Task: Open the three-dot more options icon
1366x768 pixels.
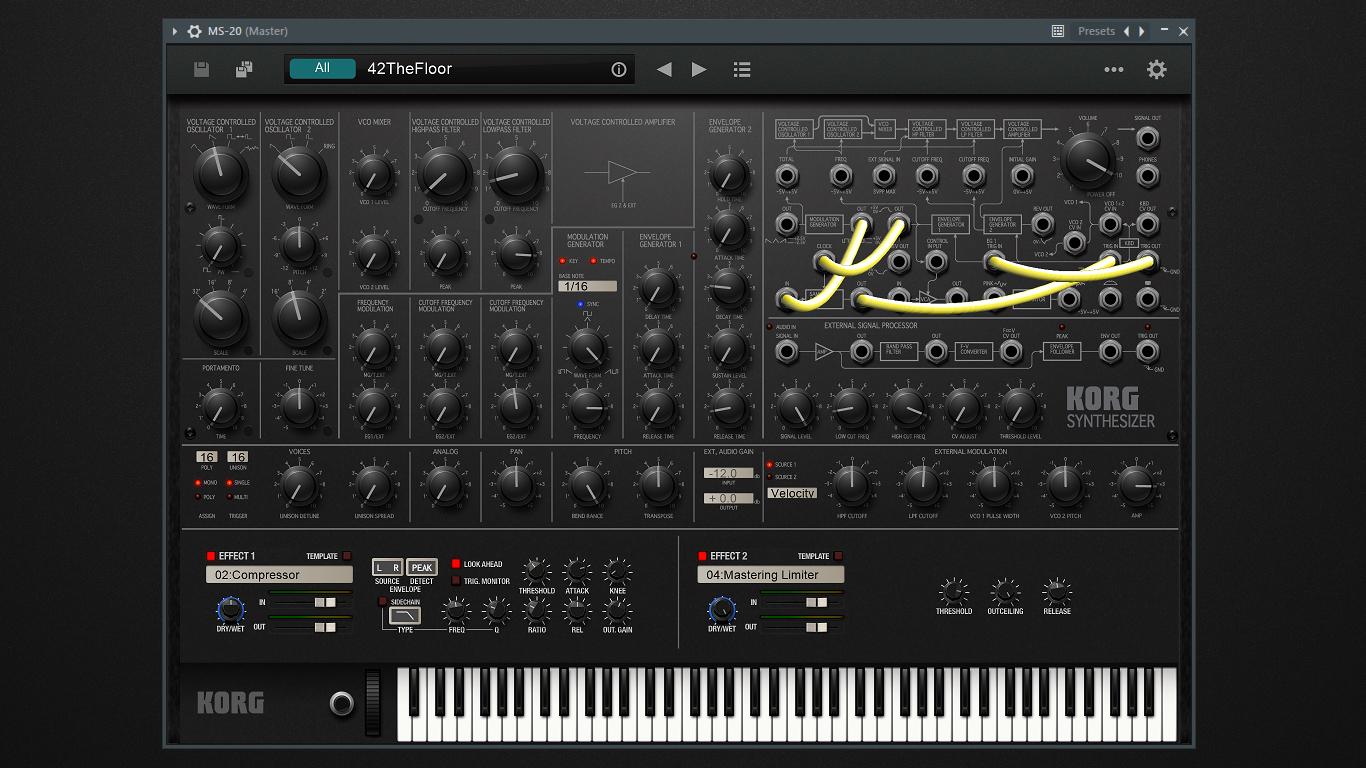Action: pos(1114,69)
